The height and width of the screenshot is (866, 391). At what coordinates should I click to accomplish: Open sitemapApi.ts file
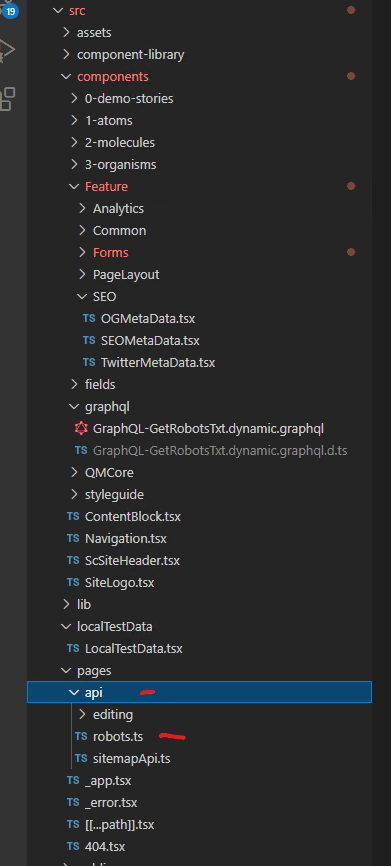(131, 759)
